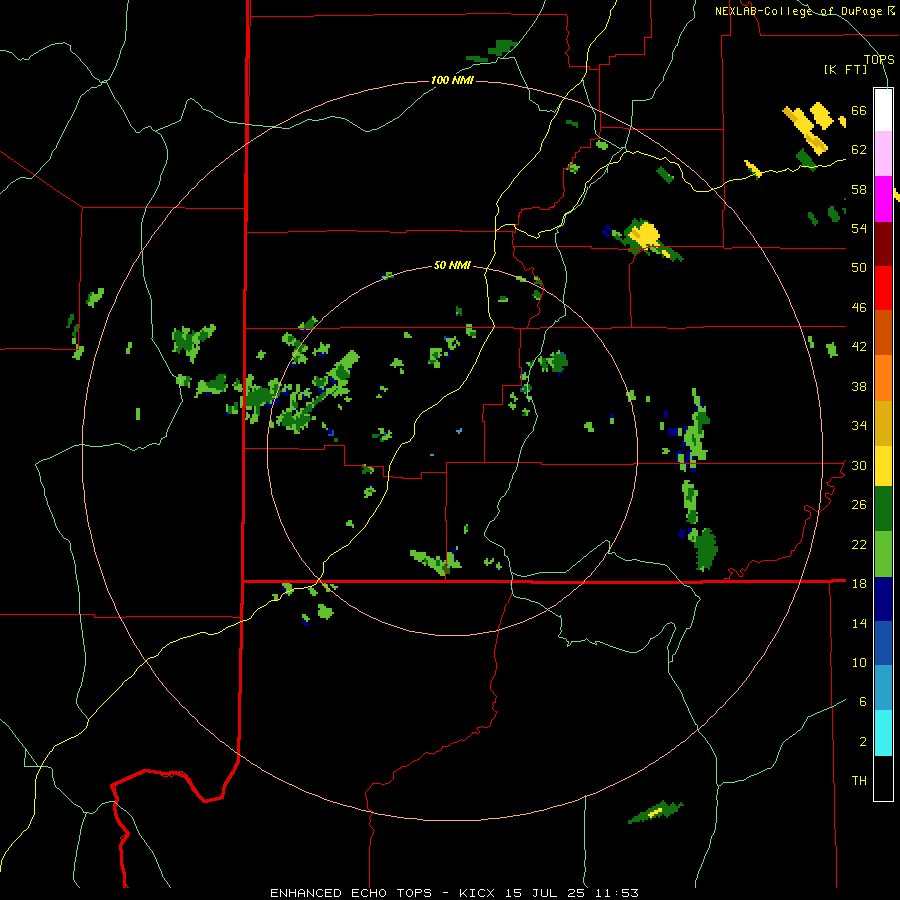
Task: Click the dark red legend swatch
Action: click(883, 244)
